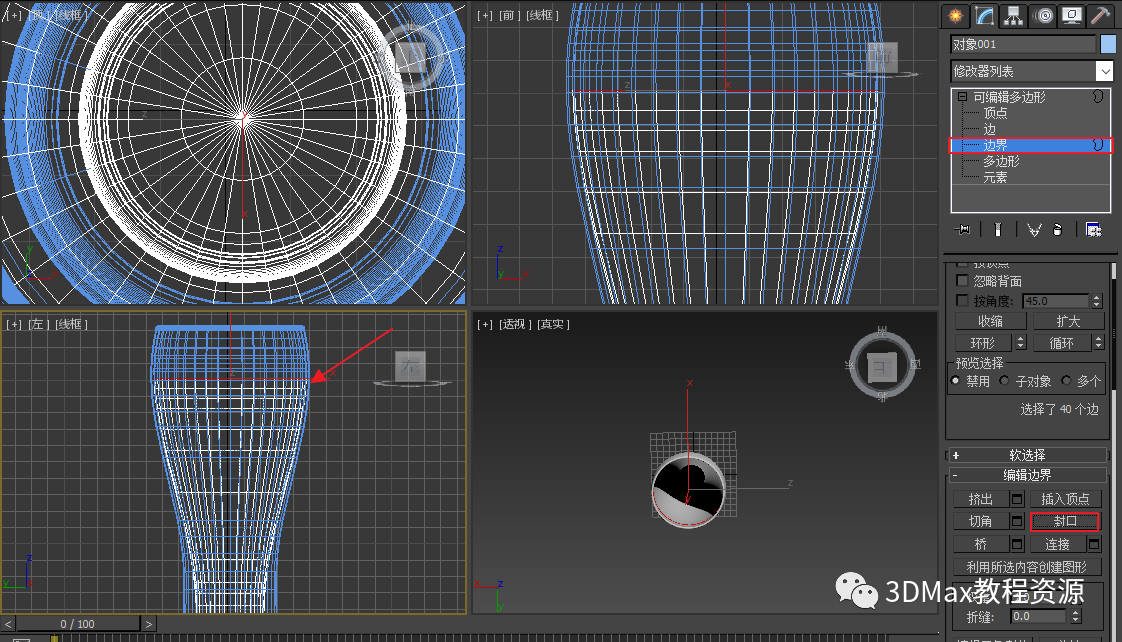This screenshot has width=1122, height=642.
Task: Click the 桥 bridge button
Action: click(x=980, y=545)
